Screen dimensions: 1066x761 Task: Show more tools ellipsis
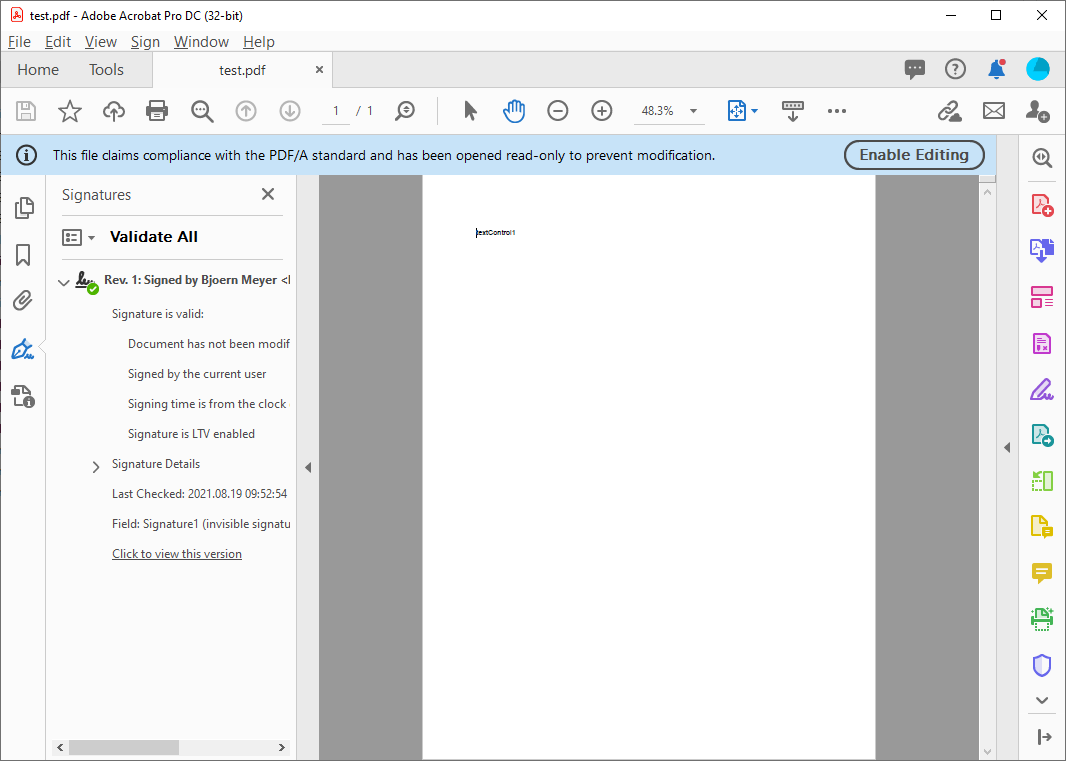[x=837, y=111]
